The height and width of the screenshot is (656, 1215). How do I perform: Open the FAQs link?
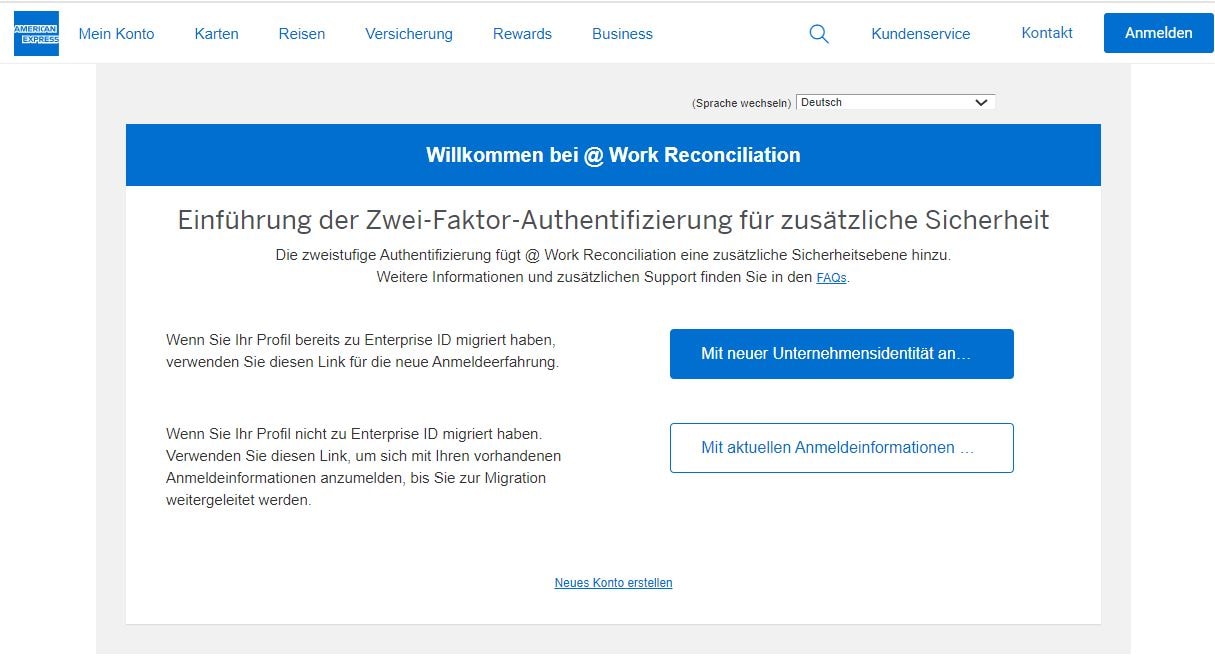click(831, 278)
